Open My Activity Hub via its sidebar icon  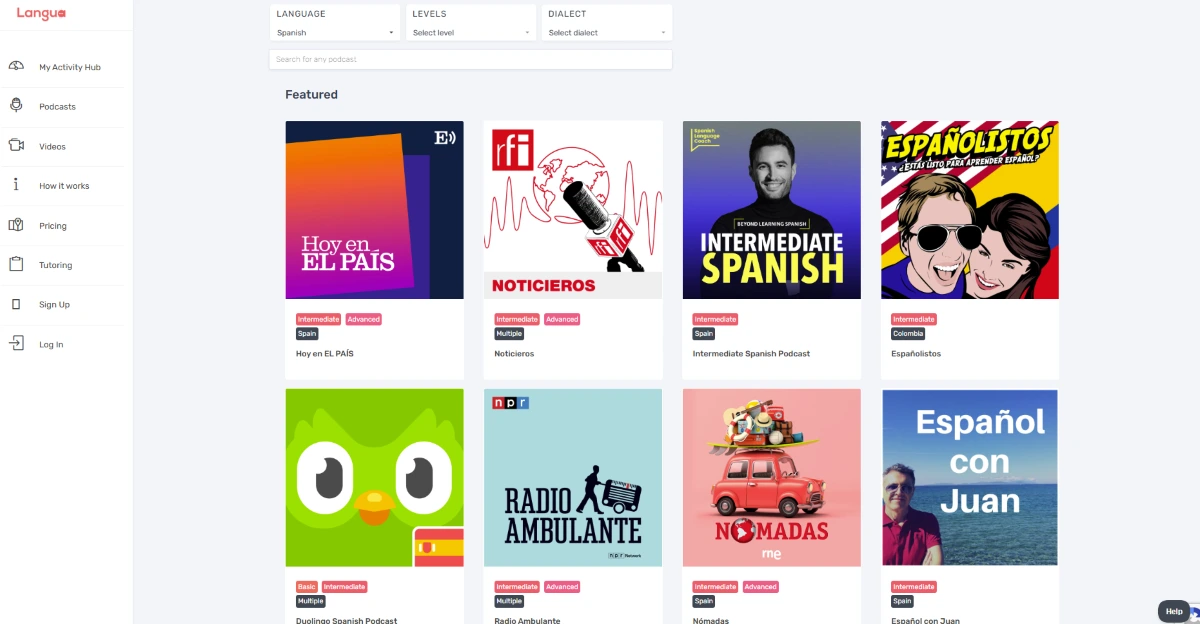(16, 67)
